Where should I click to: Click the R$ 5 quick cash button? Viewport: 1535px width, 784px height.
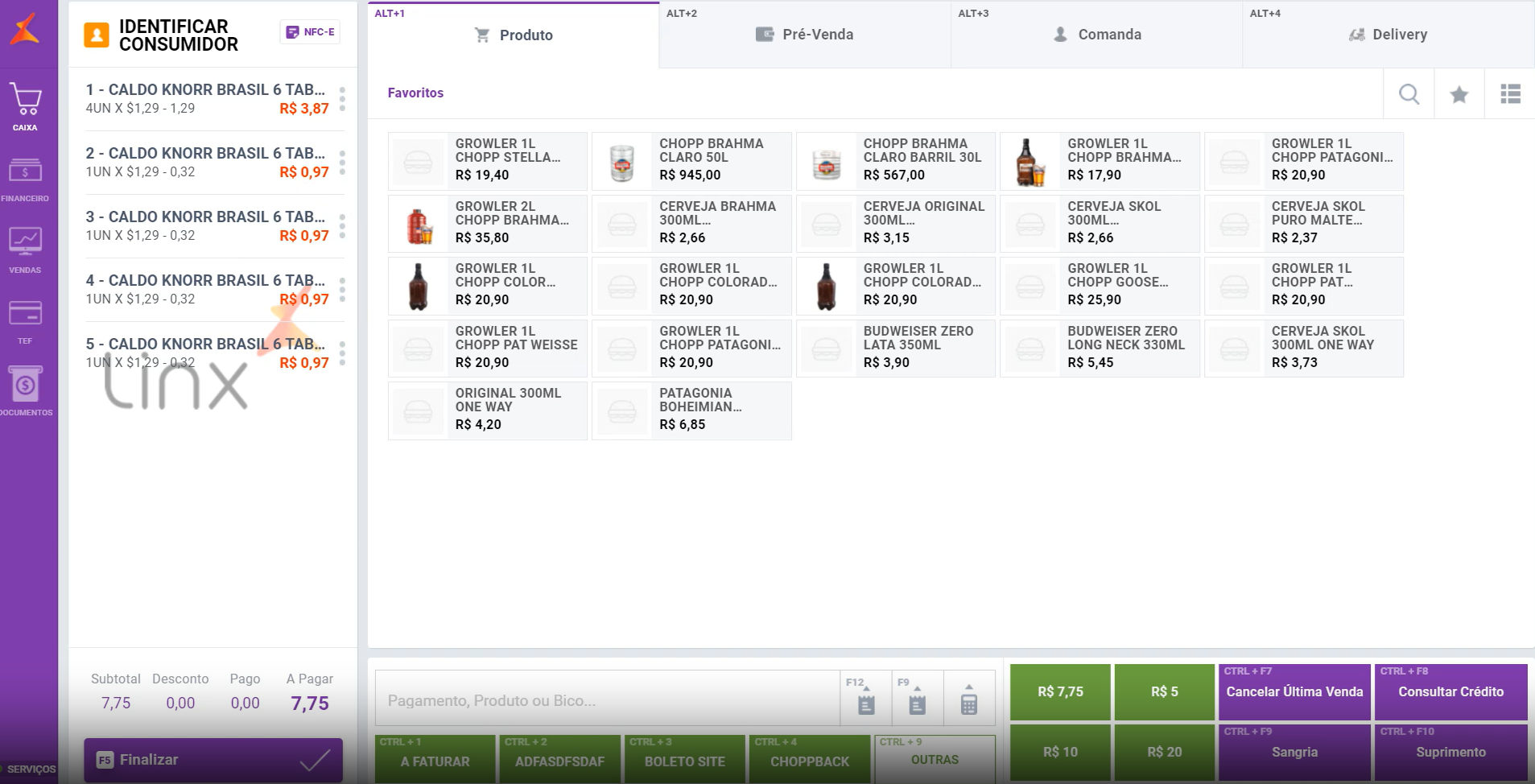[1164, 691]
